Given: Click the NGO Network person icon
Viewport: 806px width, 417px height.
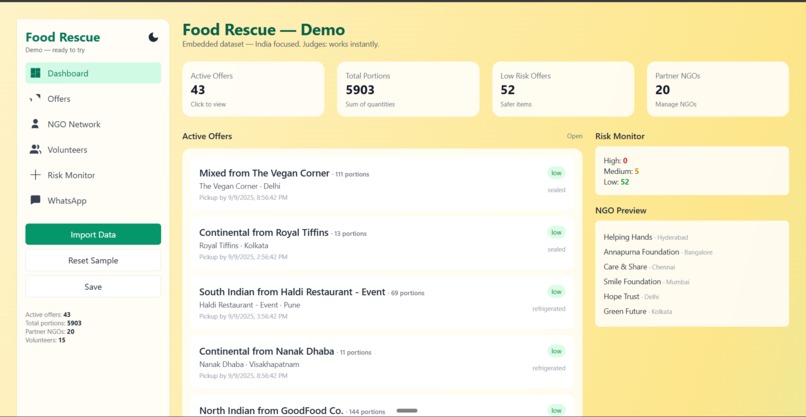Looking at the screenshot, I should [35, 124].
